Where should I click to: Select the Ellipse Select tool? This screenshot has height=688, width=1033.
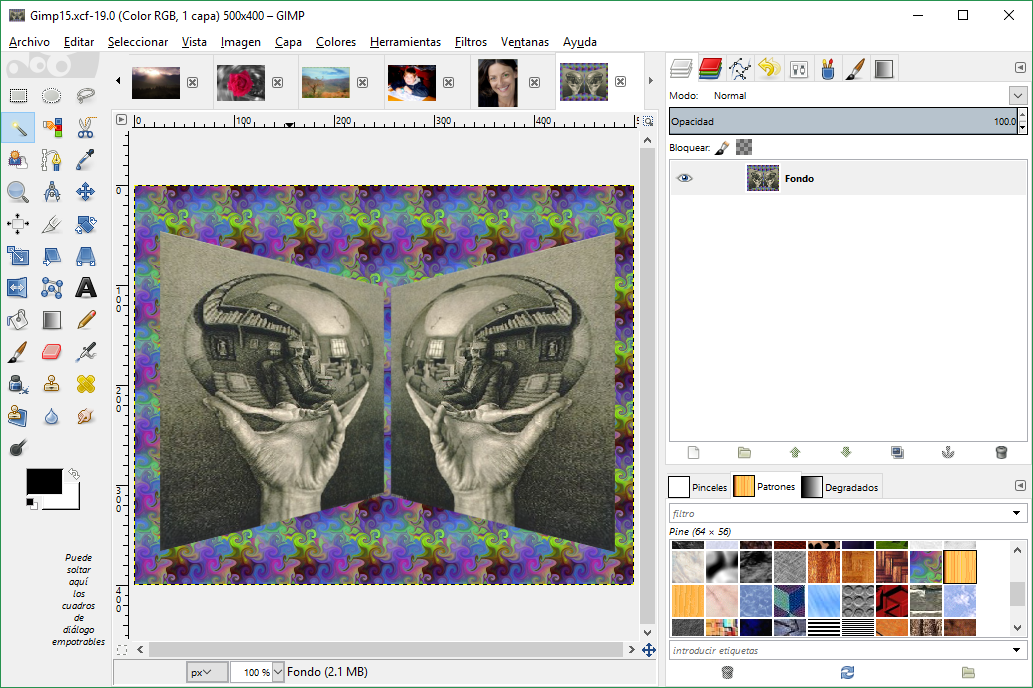coord(51,96)
